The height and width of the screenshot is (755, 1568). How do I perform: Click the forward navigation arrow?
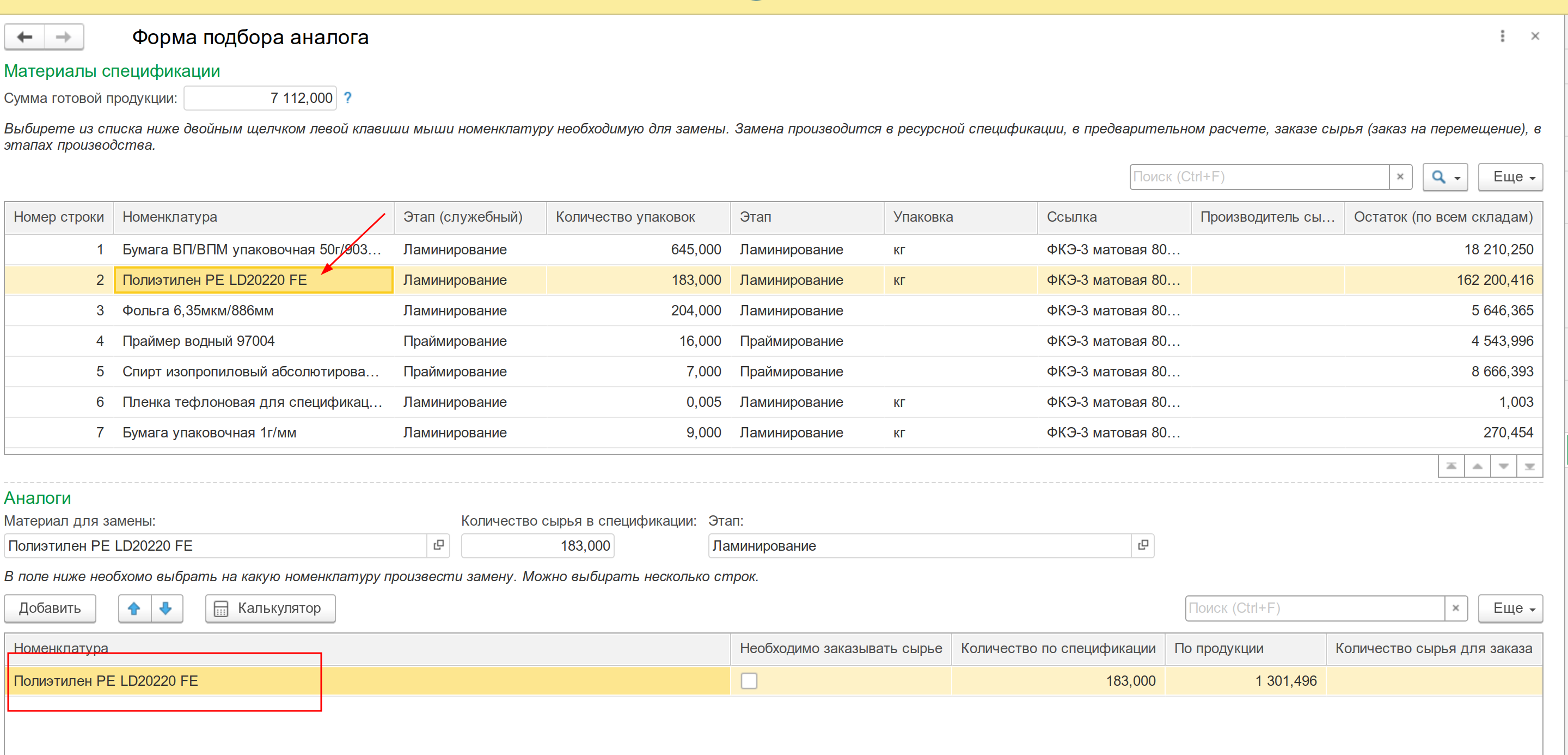tap(63, 37)
